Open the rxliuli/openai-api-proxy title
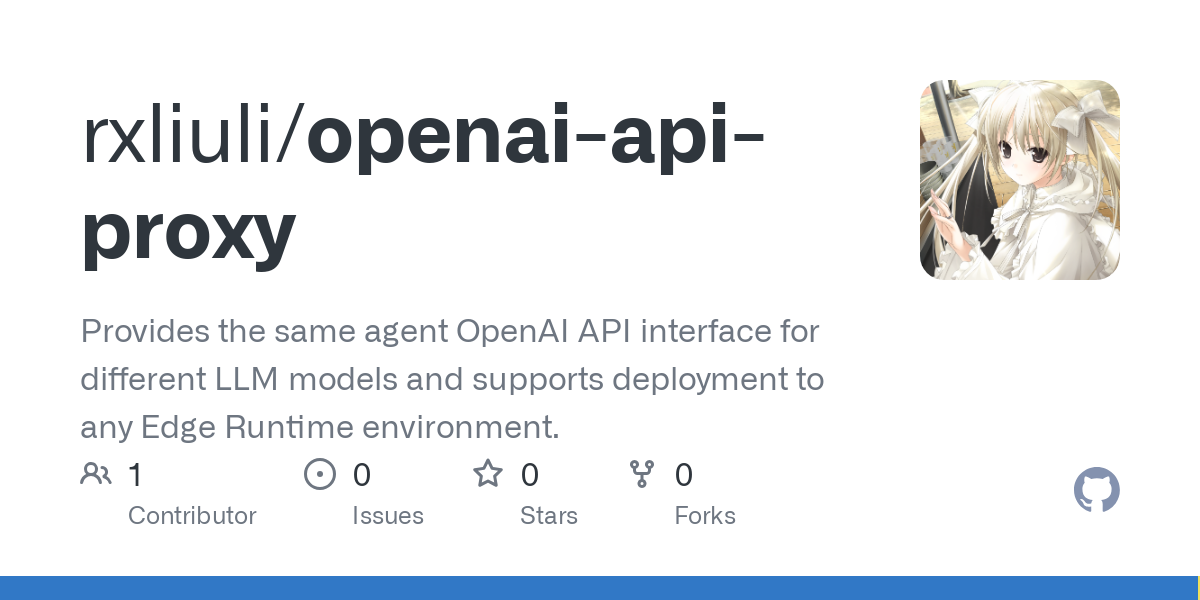1200x600 pixels. (x=423, y=187)
